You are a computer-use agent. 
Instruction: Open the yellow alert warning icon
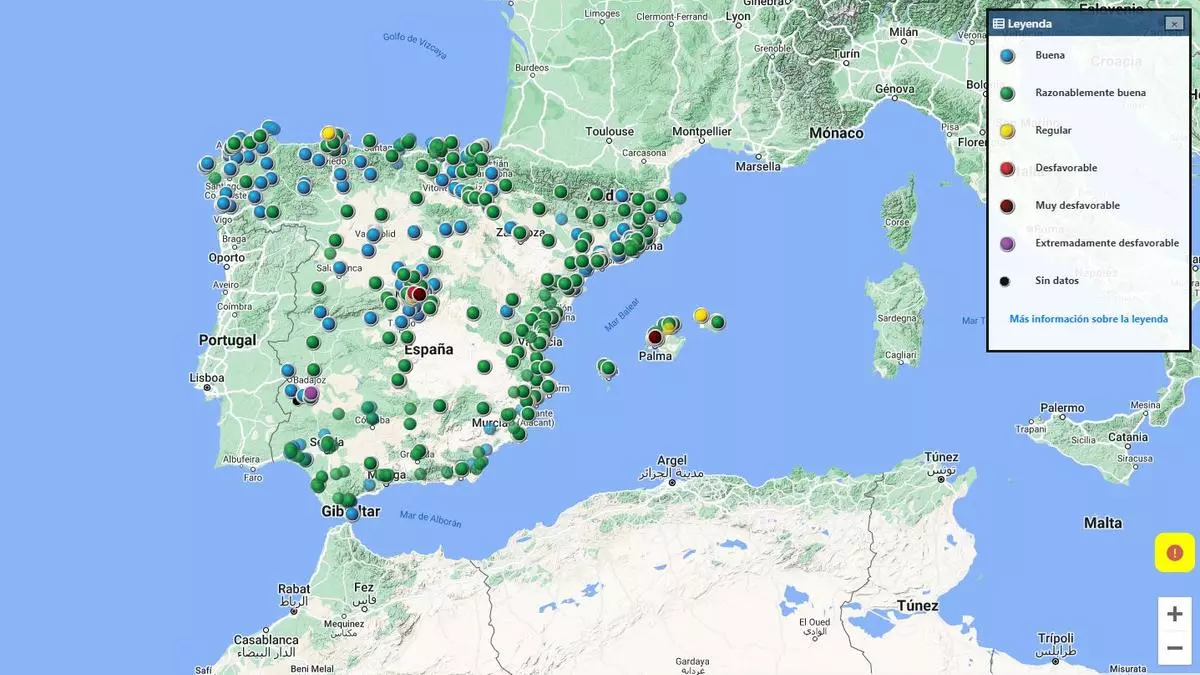(x=1174, y=553)
